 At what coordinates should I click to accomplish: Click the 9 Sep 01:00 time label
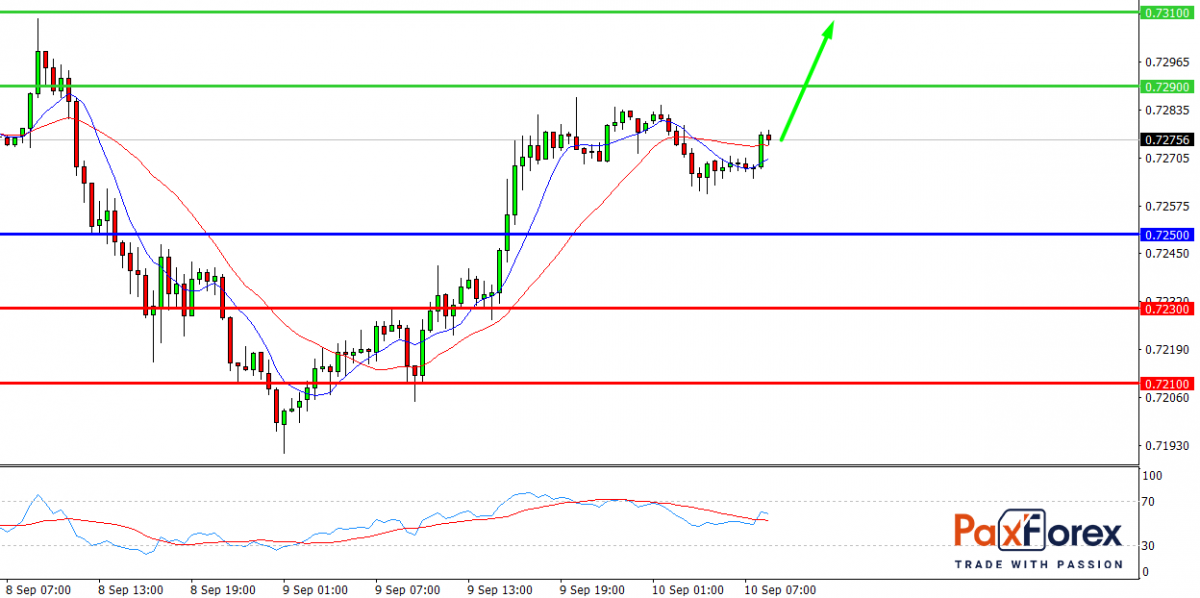coord(315,590)
